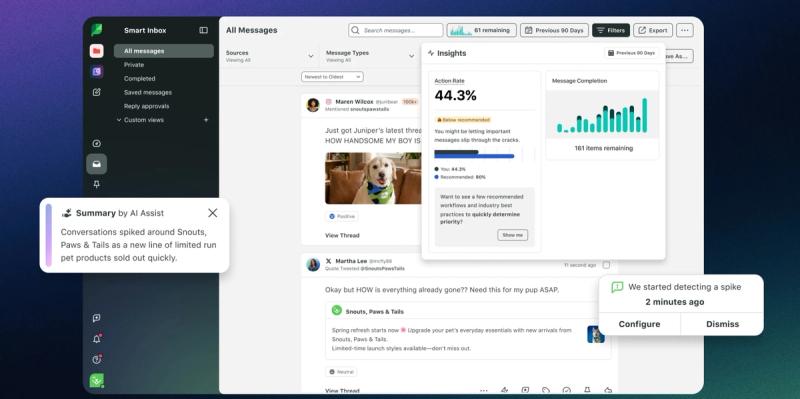Open the purple calendar icon in the sidebar
This screenshot has height=399, width=800.
pos(96,71)
